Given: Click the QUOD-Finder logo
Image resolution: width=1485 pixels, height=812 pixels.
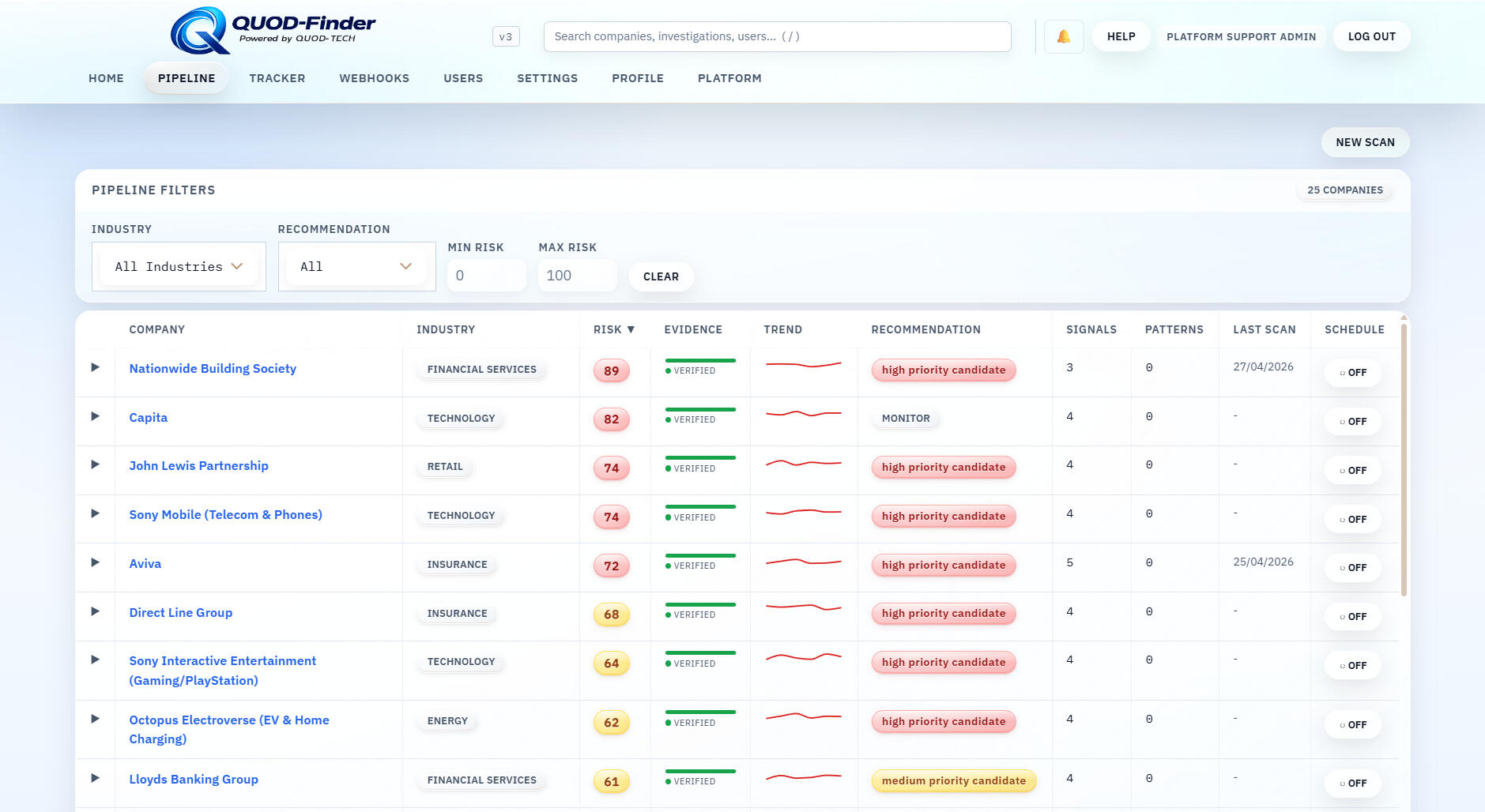Looking at the screenshot, I should pyautogui.click(x=273, y=31).
